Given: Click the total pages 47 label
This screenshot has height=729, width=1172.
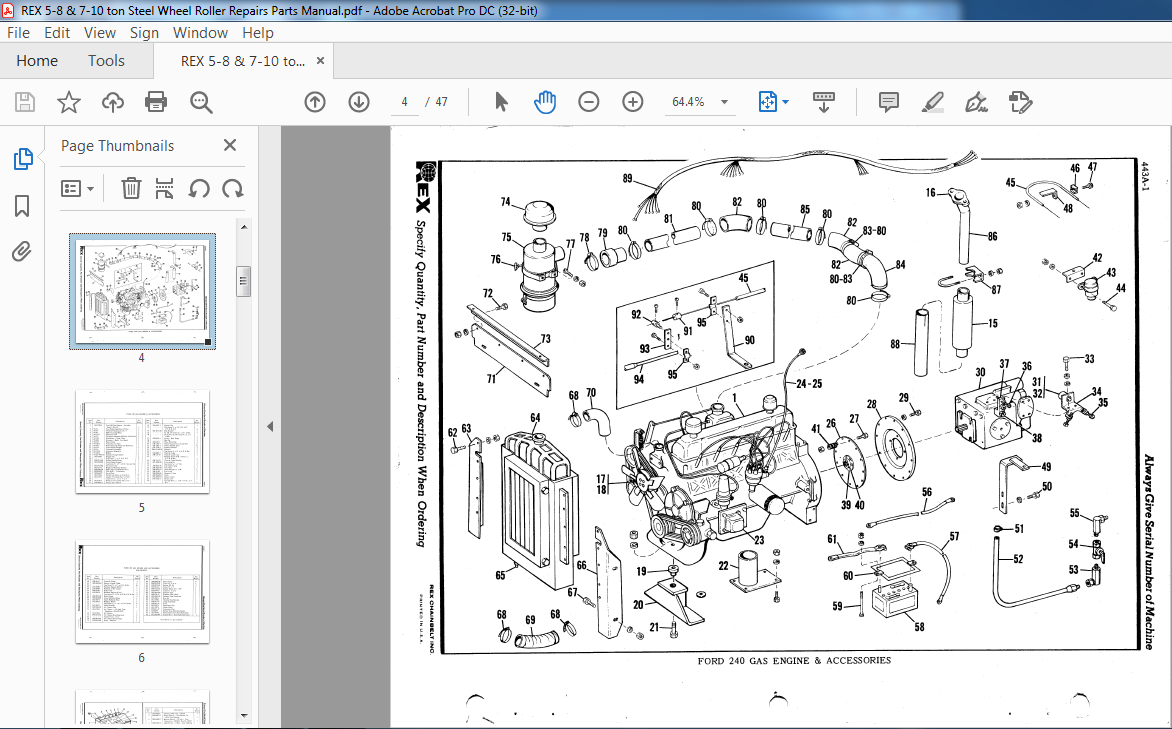Looking at the screenshot, I should click(442, 102).
